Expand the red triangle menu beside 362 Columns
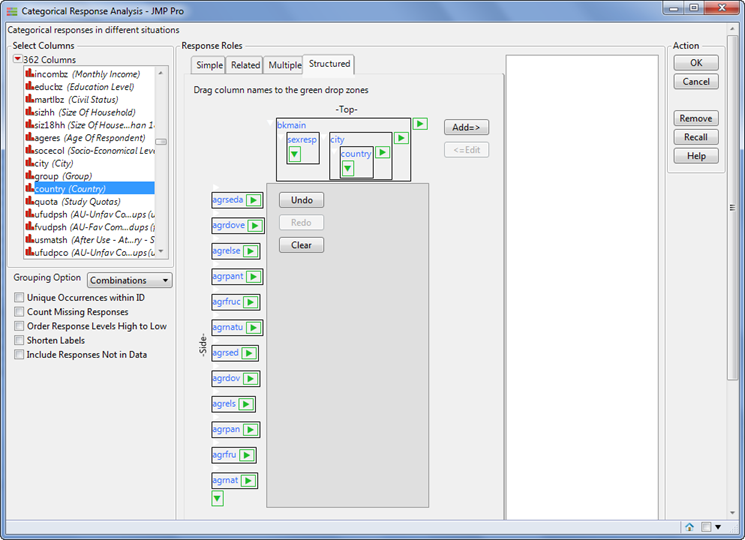 (18, 59)
